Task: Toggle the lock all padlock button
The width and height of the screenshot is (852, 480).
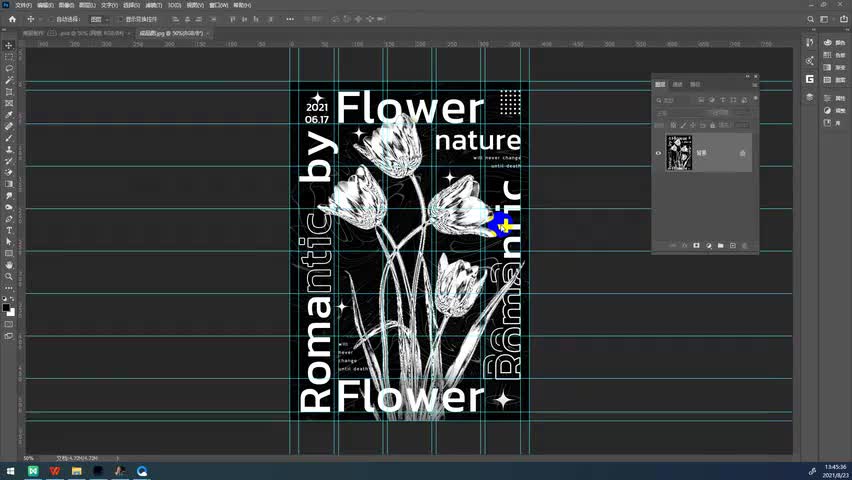Action: coord(712,125)
